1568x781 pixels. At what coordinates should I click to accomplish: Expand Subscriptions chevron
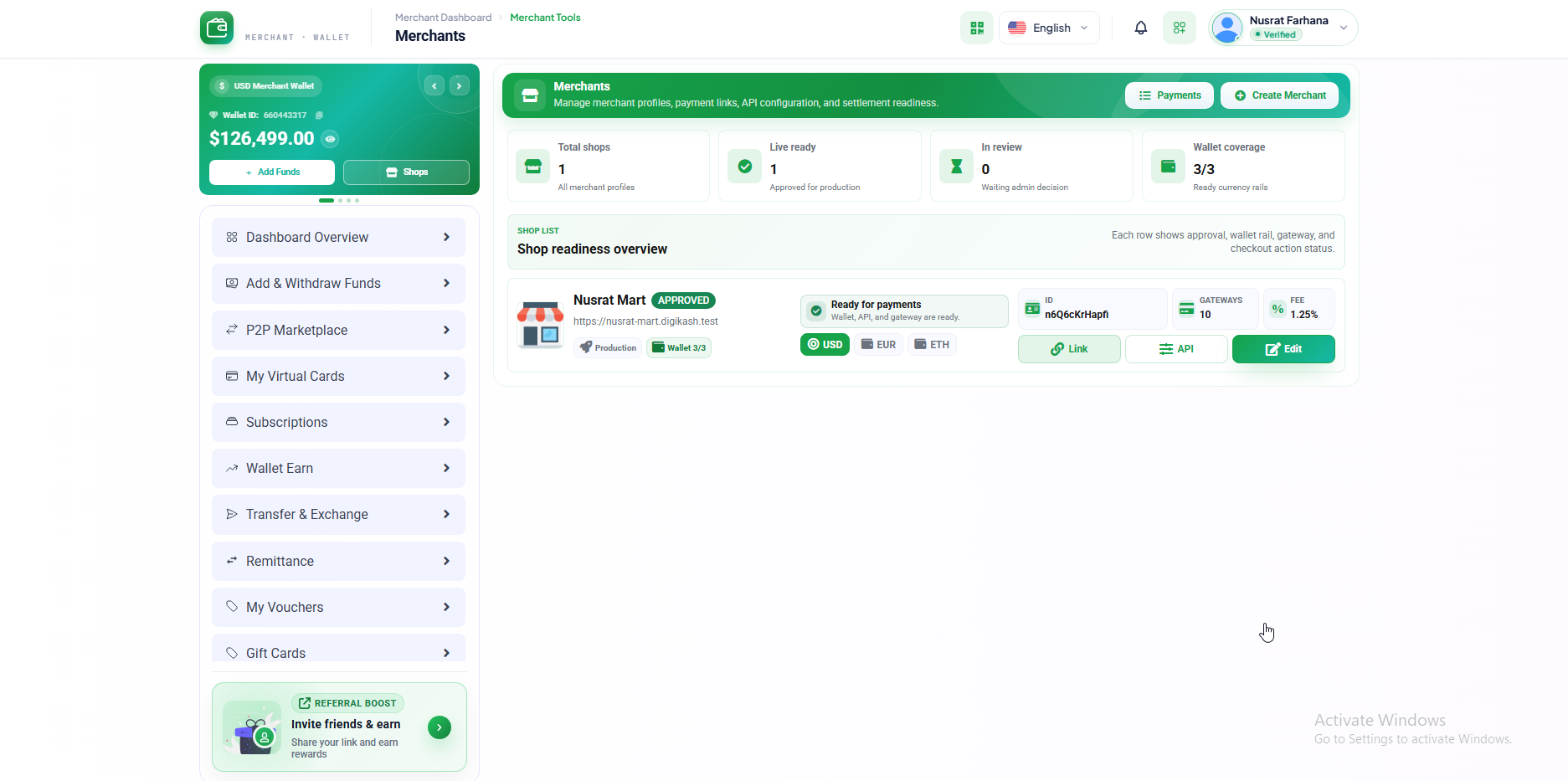click(446, 422)
